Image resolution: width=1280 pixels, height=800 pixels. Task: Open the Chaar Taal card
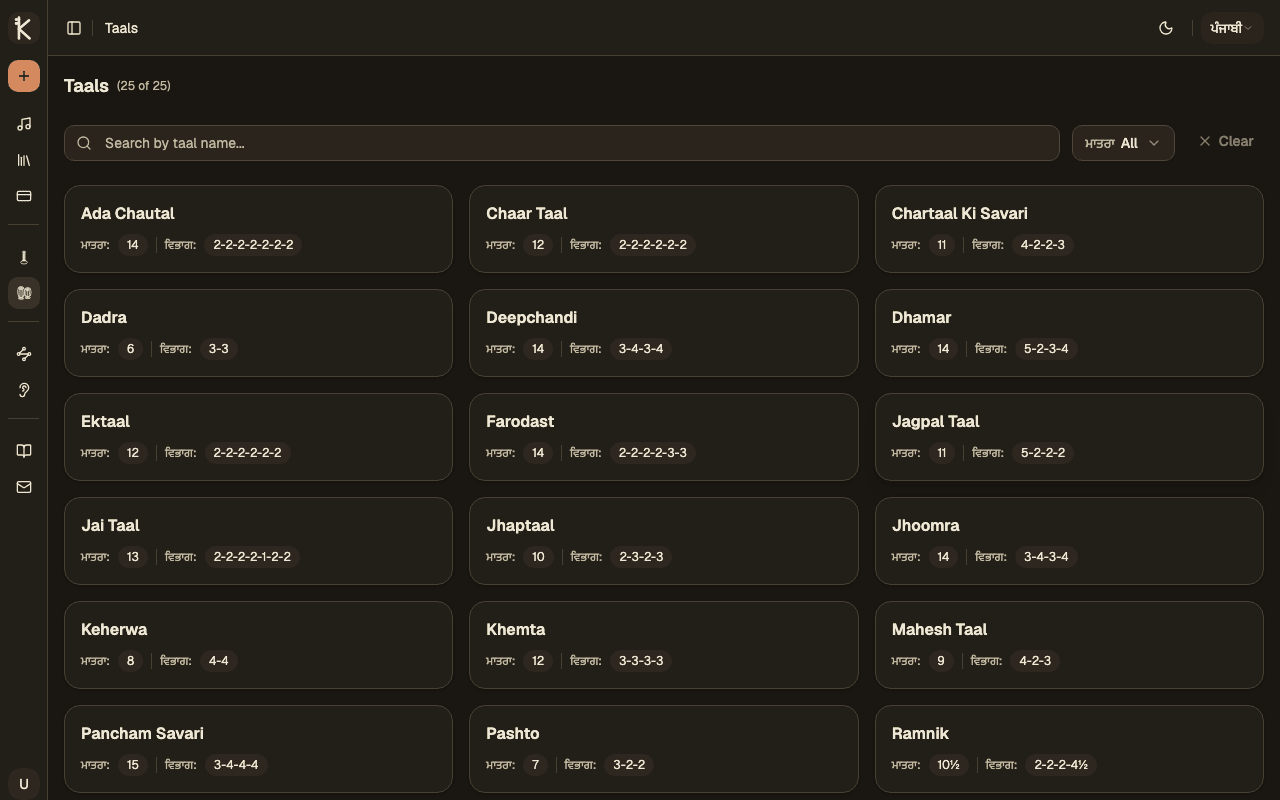pyautogui.click(x=664, y=229)
